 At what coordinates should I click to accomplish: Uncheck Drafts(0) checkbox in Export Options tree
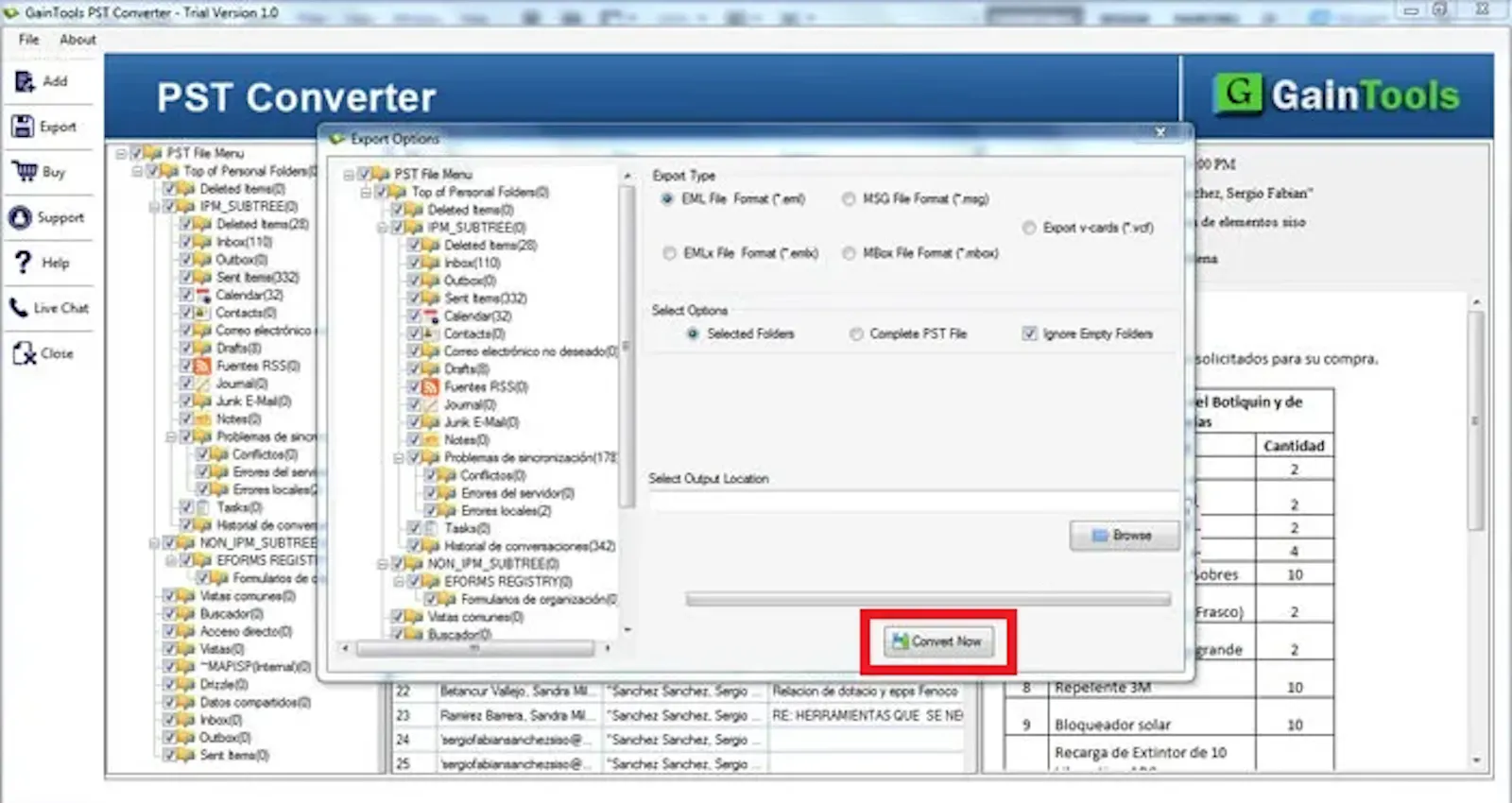click(x=414, y=369)
